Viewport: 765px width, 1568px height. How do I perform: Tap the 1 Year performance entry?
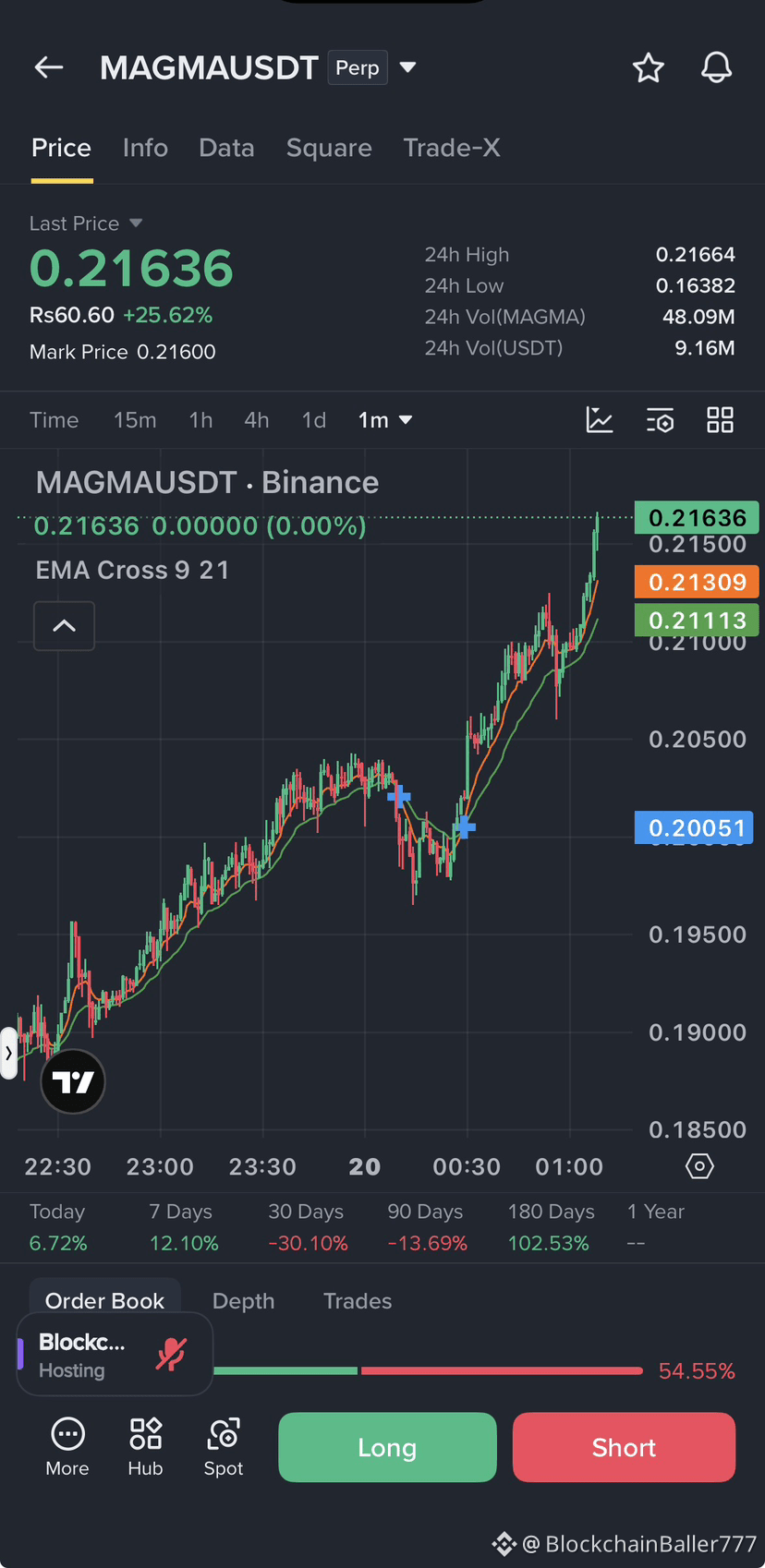(x=655, y=1227)
